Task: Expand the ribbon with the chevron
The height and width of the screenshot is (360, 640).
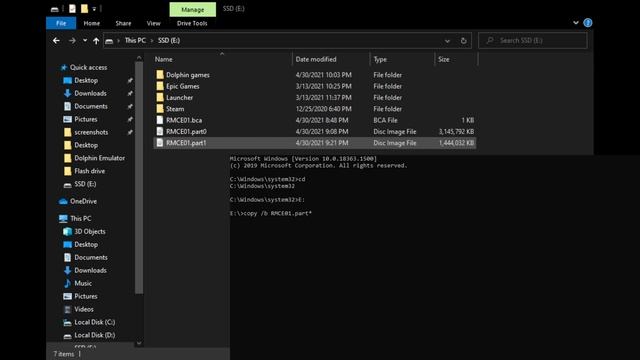Action: tap(576, 23)
